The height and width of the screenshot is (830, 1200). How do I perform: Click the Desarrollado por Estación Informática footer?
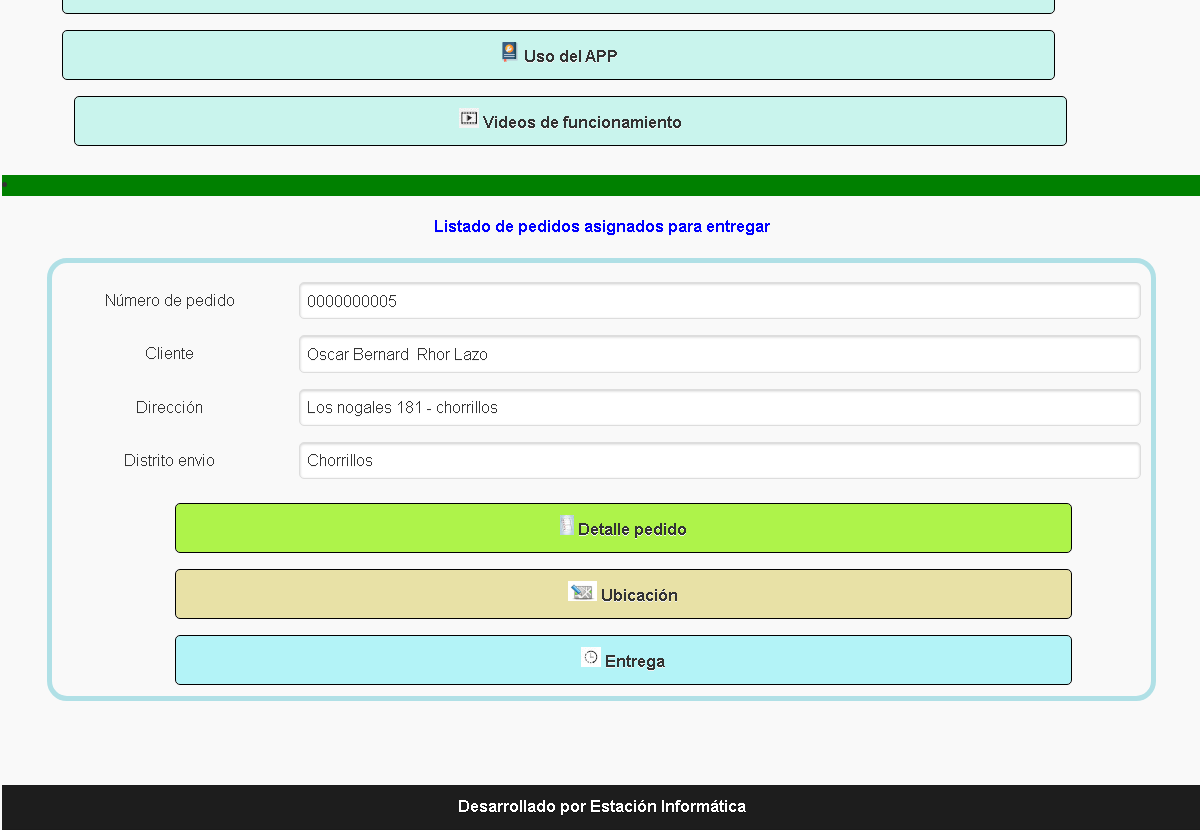coord(601,807)
